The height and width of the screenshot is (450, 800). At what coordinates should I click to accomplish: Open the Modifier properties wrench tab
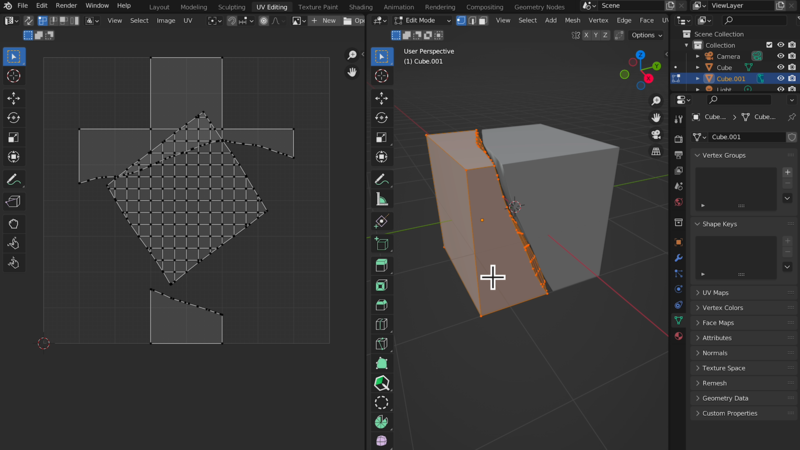pos(679,258)
